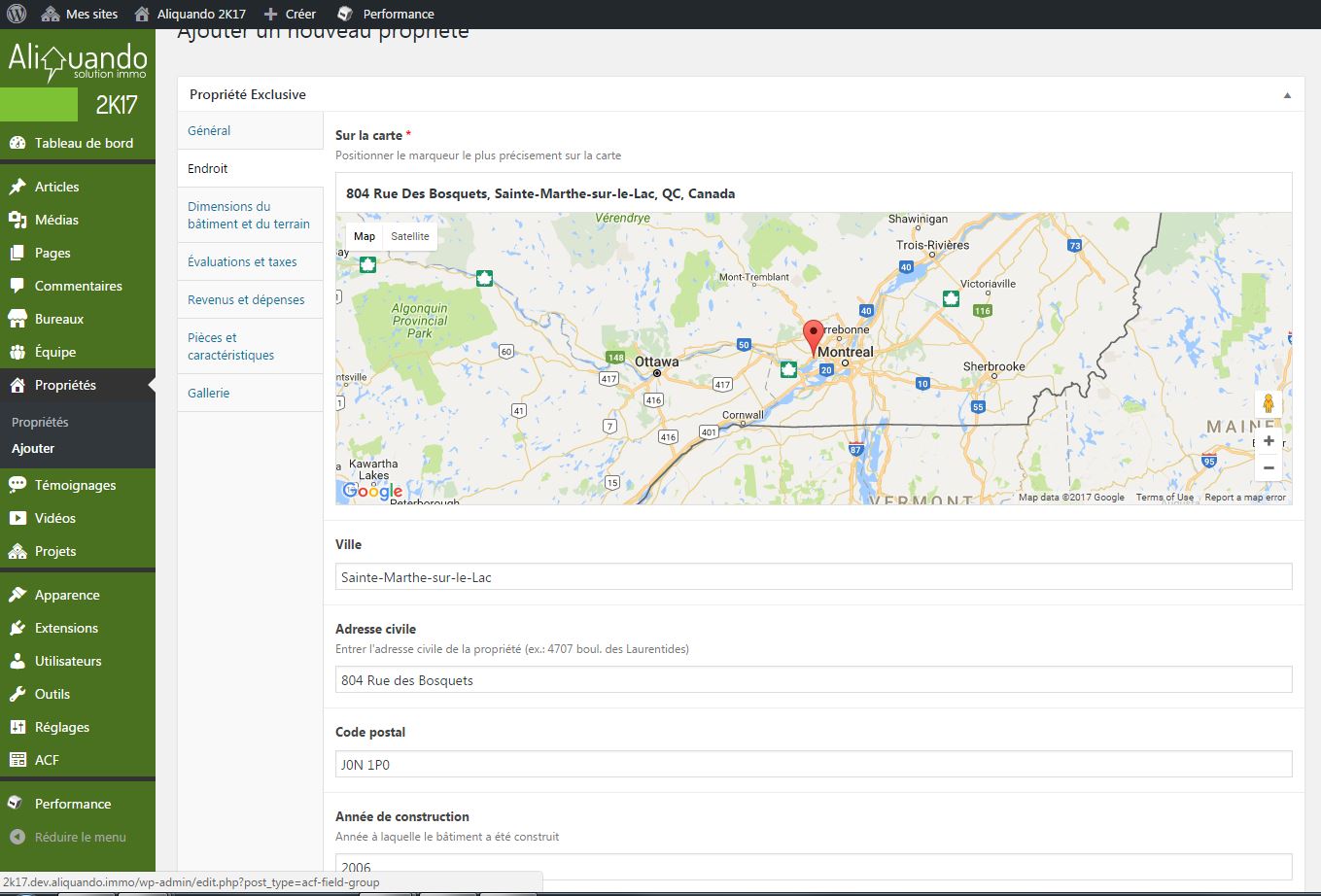
Task: Click the Adresse civile input field
Action: (x=814, y=679)
